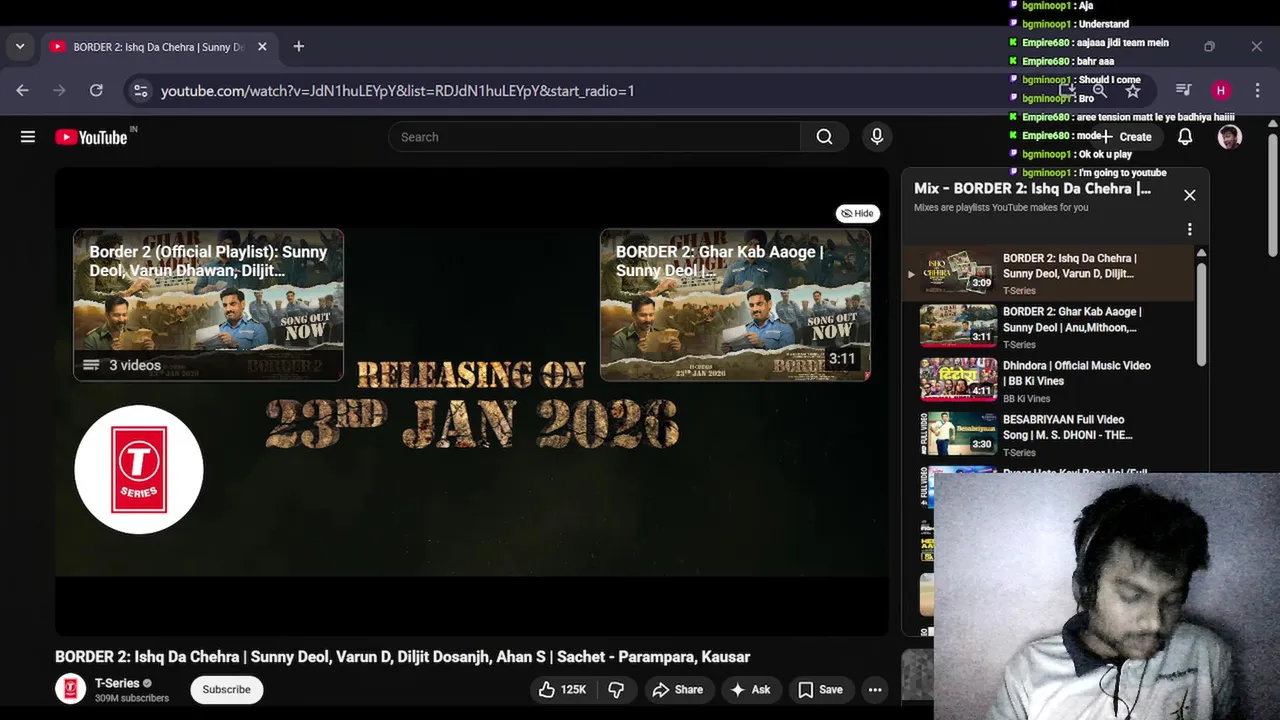Dislike the video
Image resolution: width=1280 pixels, height=720 pixels.
coord(617,690)
